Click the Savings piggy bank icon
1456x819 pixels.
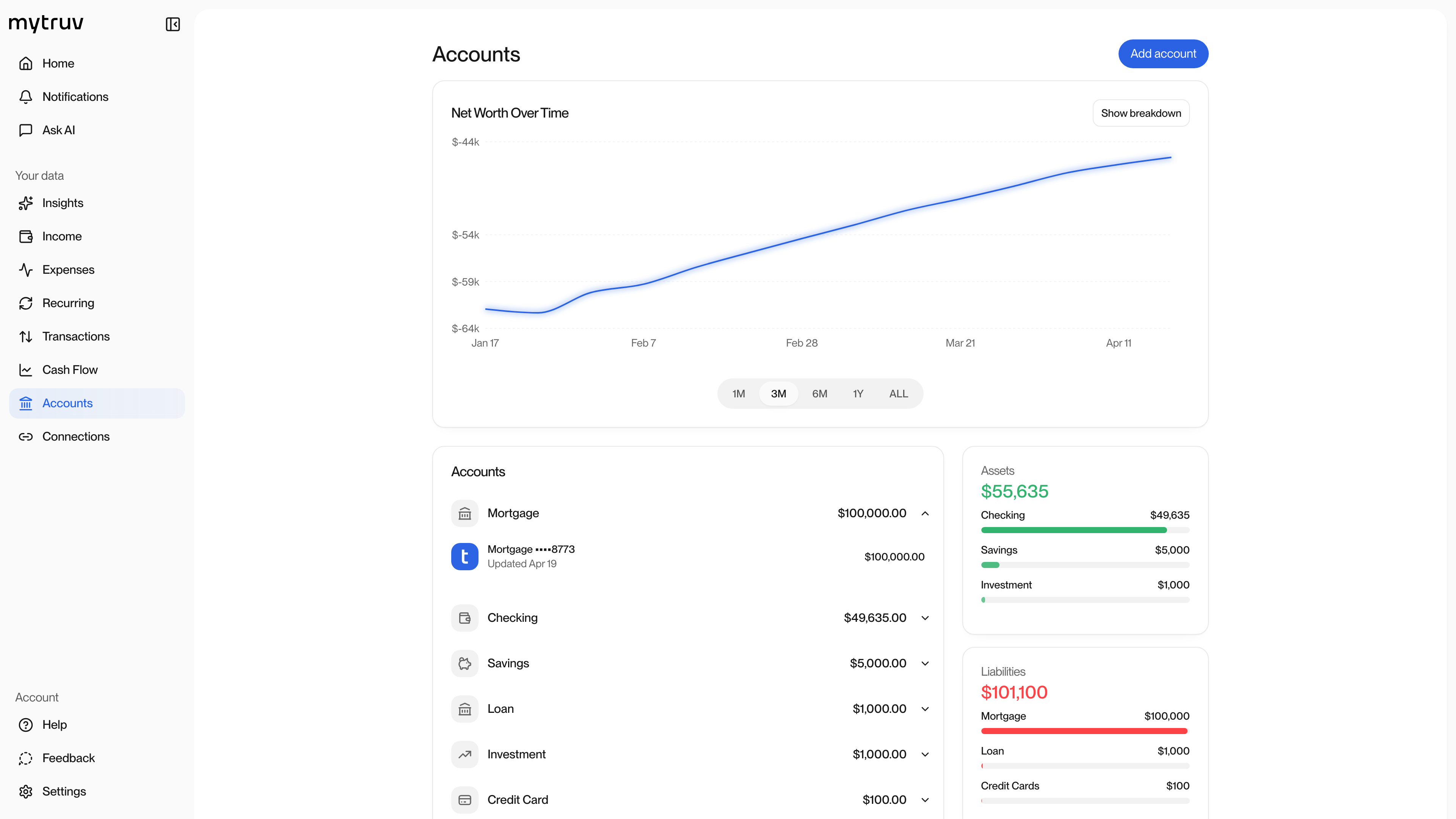[464, 663]
